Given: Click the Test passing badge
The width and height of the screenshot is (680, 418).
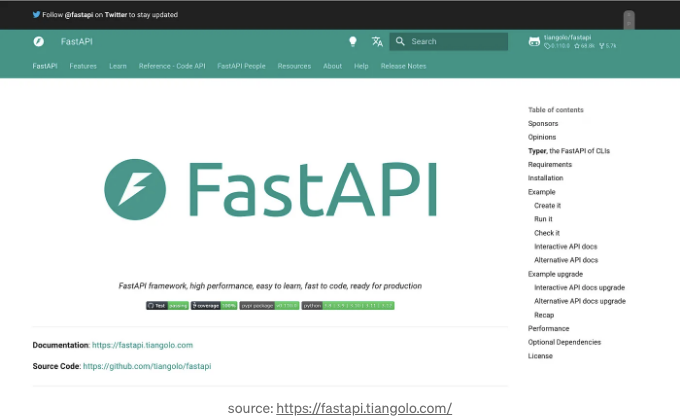Looking at the screenshot, I should pos(167,306).
